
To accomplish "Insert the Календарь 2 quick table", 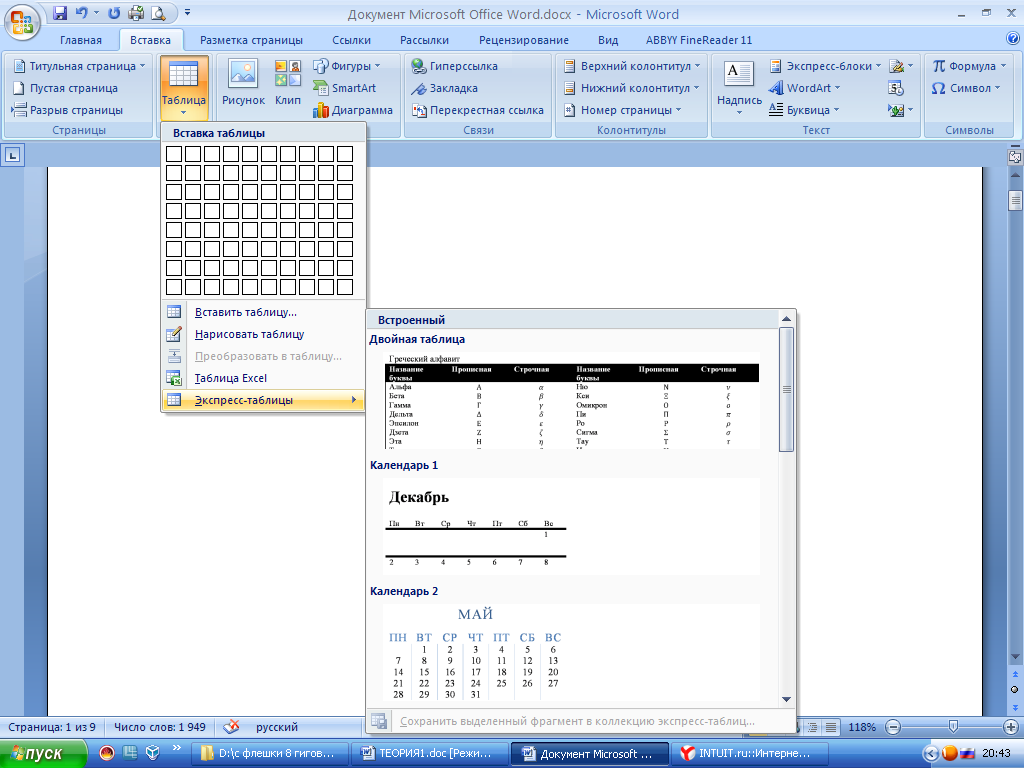I will (x=572, y=652).
